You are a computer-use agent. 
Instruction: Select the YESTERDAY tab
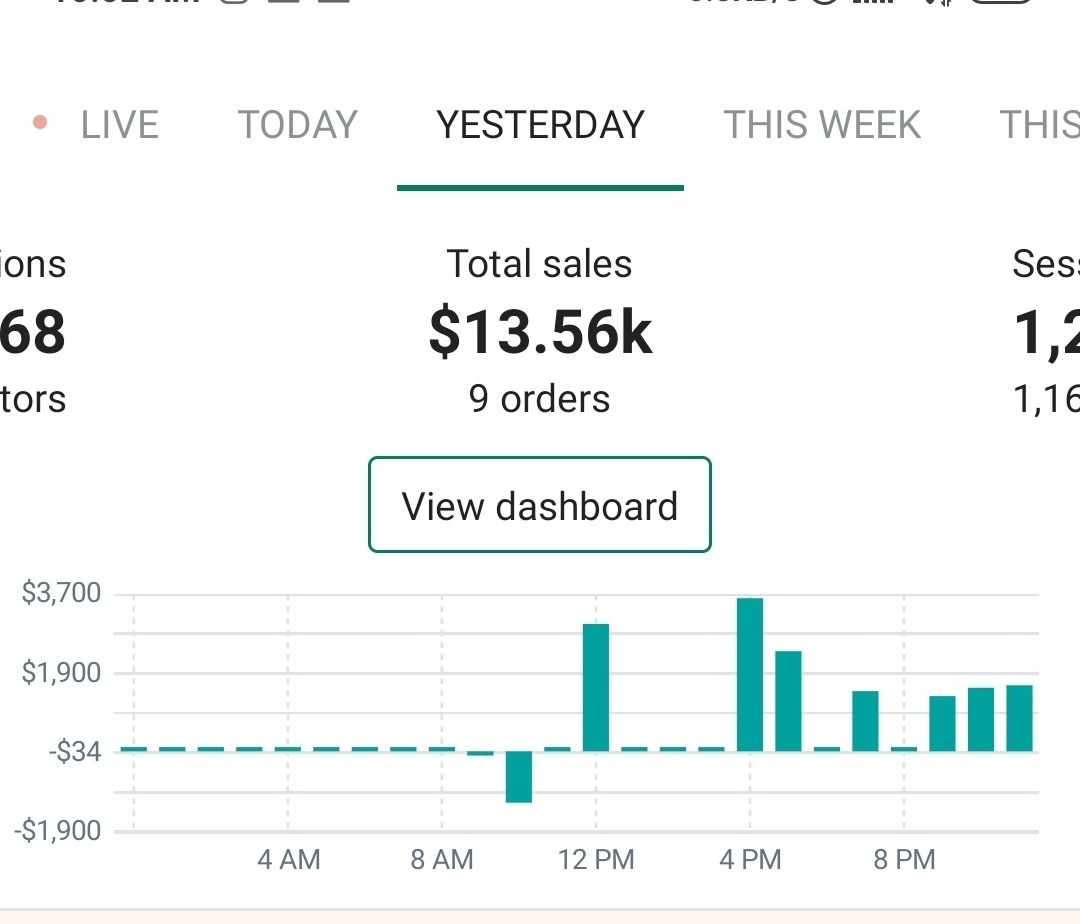(540, 125)
